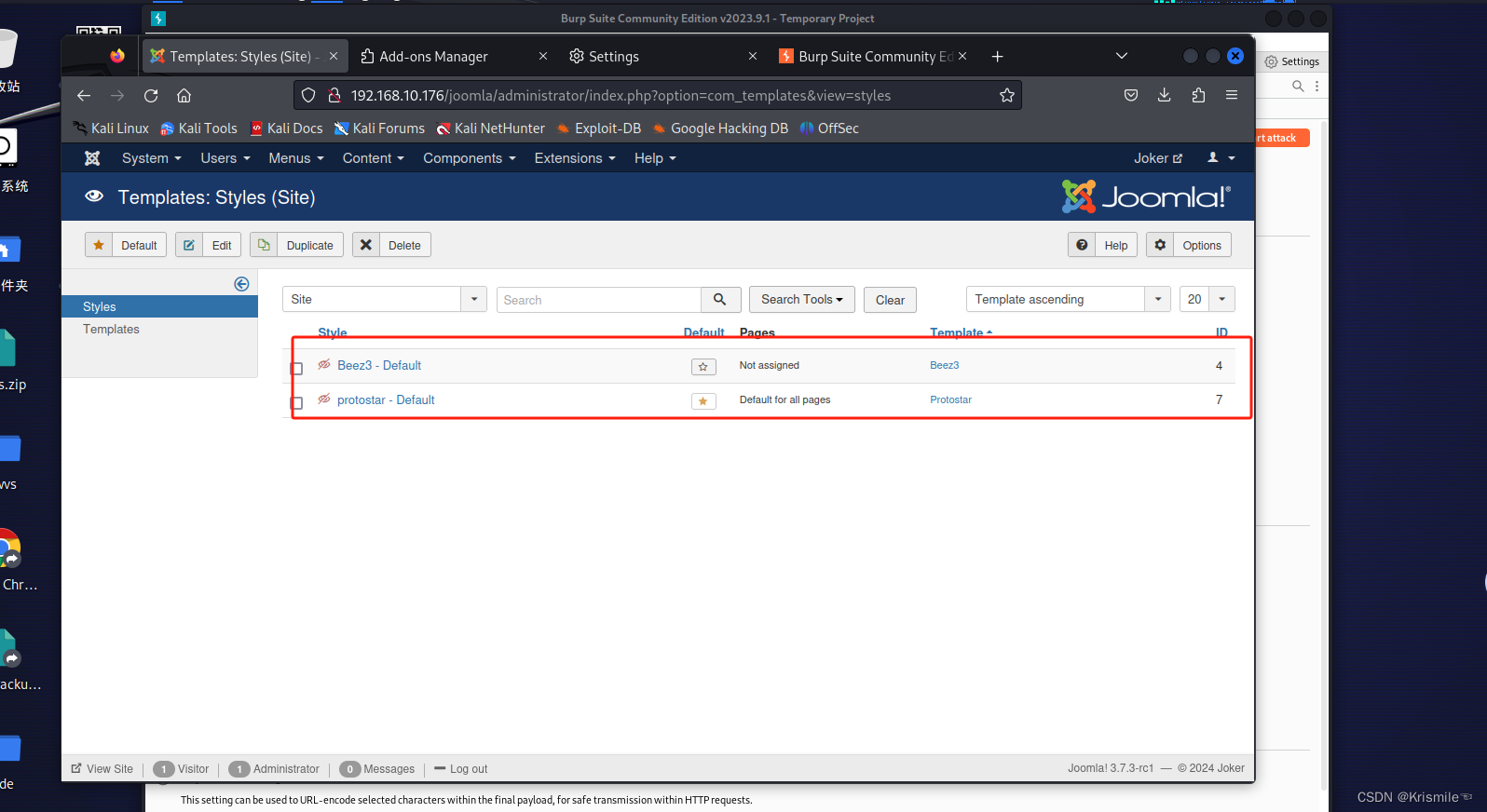The height and width of the screenshot is (812, 1487).
Task: Open the Protostar template link
Action: pyautogui.click(x=950, y=399)
